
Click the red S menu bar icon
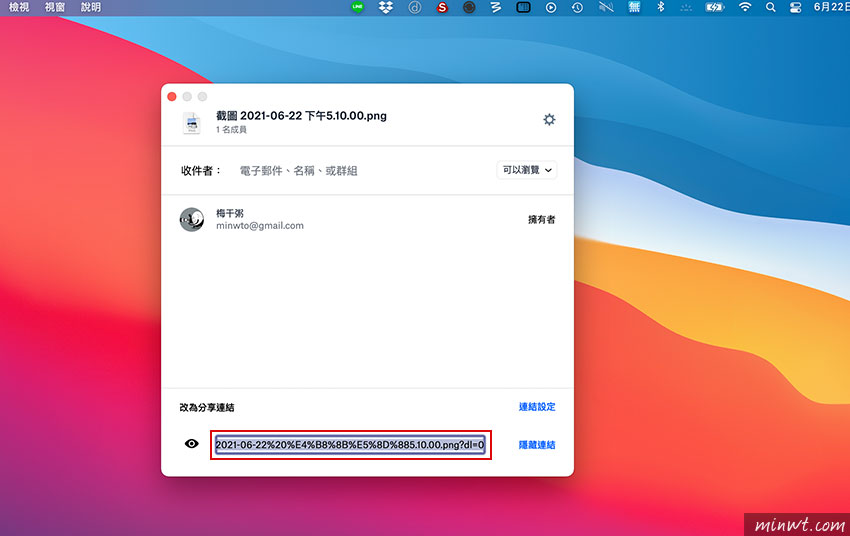pyautogui.click(x=442, y=7)
